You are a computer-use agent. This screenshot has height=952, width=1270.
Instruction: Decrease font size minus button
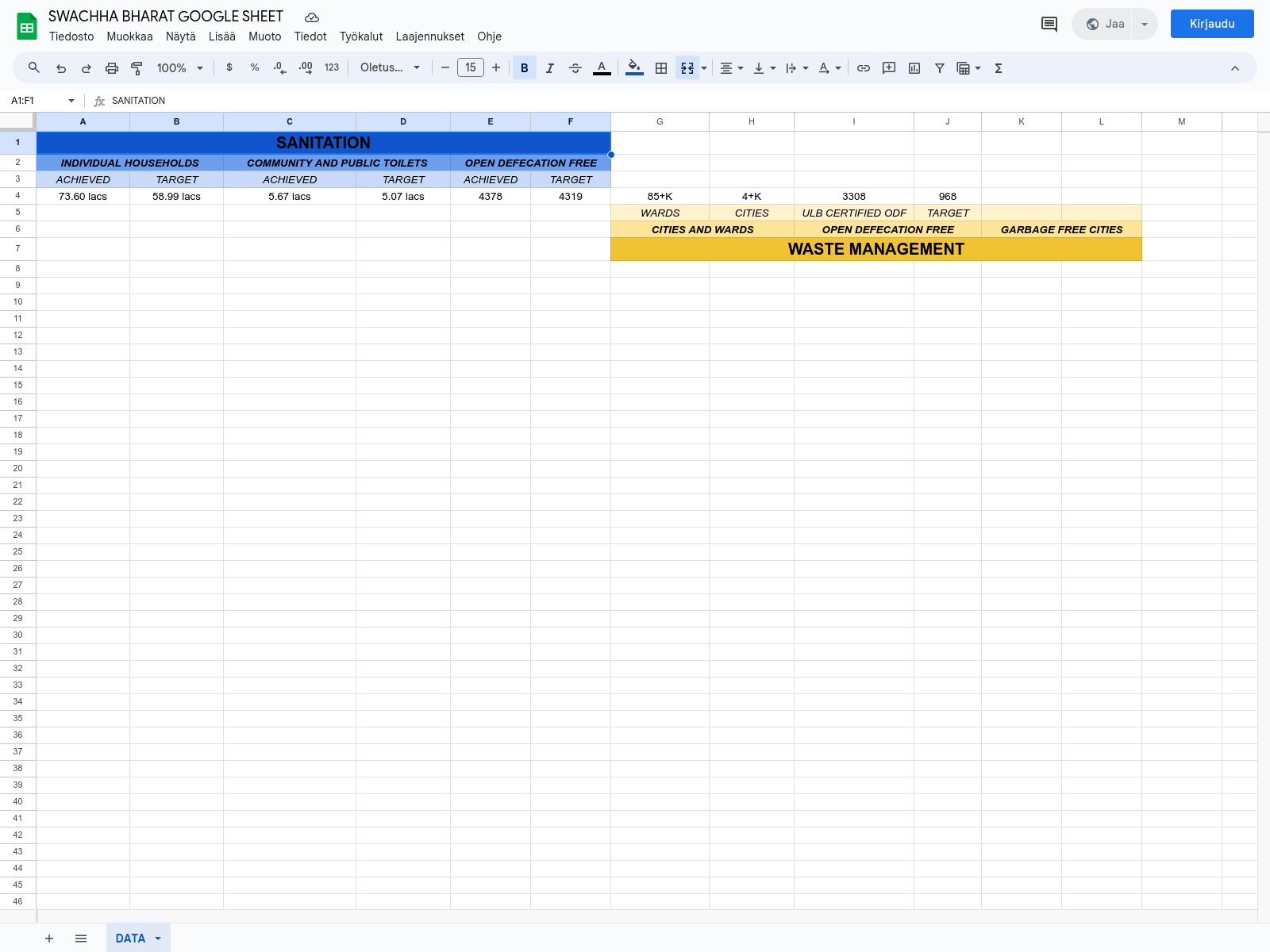(445, 67)
